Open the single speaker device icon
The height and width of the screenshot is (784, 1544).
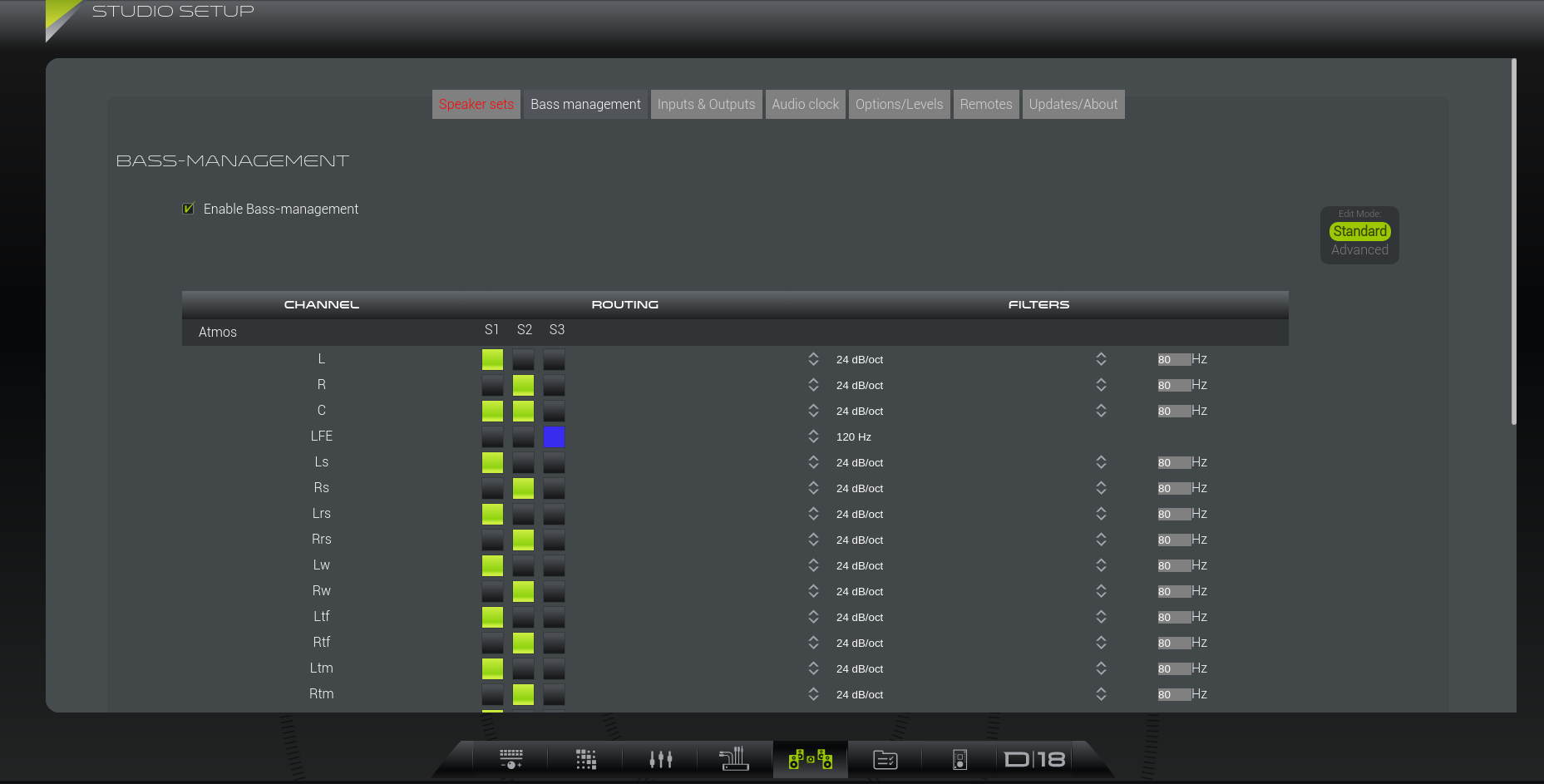(959, 759)
